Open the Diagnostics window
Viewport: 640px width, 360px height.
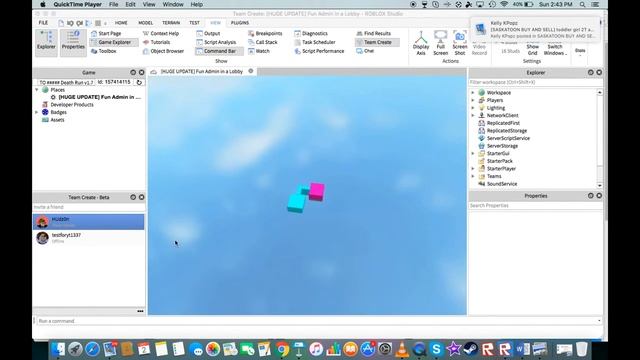(311, 33)
